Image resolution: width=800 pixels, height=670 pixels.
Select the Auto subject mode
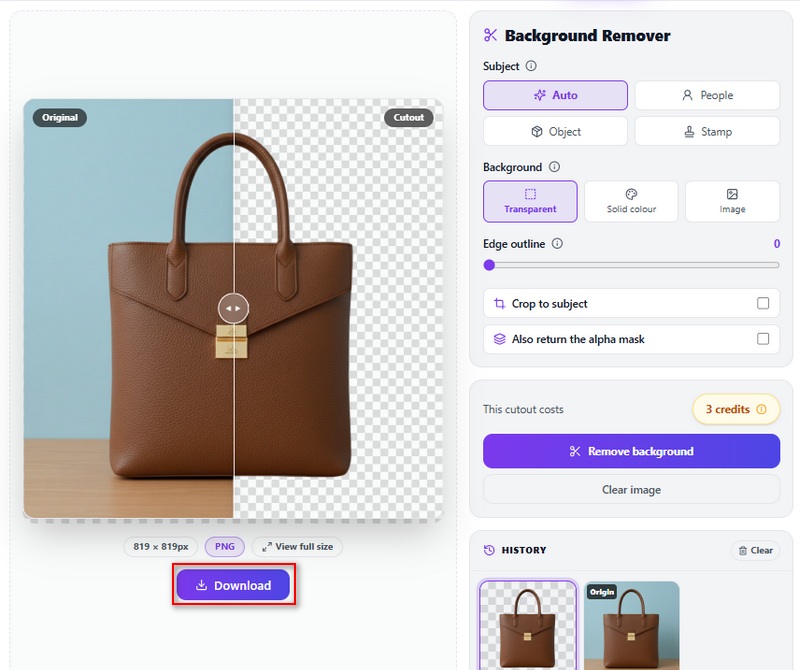pyautogui.click(x=555, y=95)
